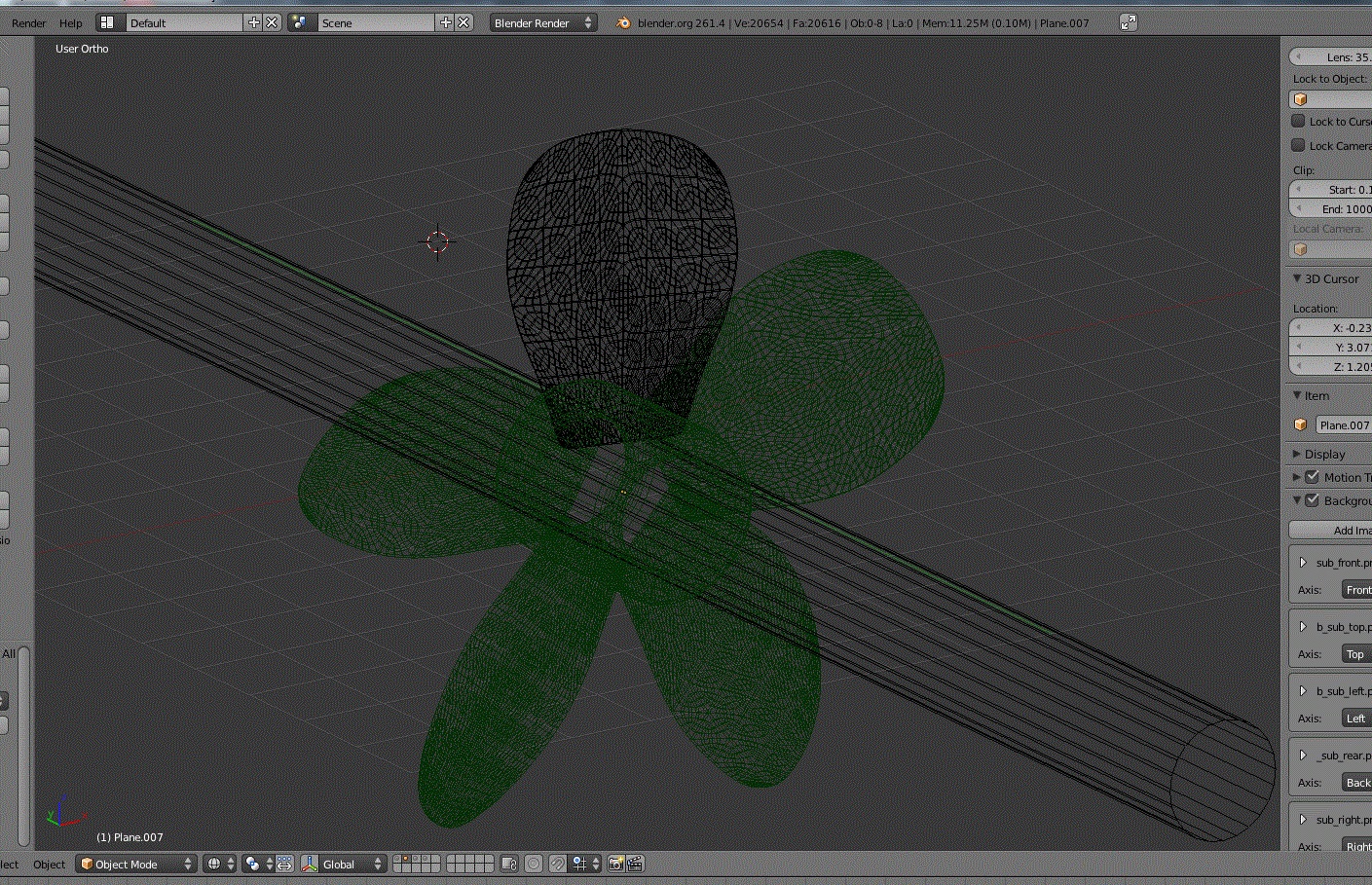Toggle lock camera and layers to scene
Screen dimensions: 1372x885
coord(508,864)
